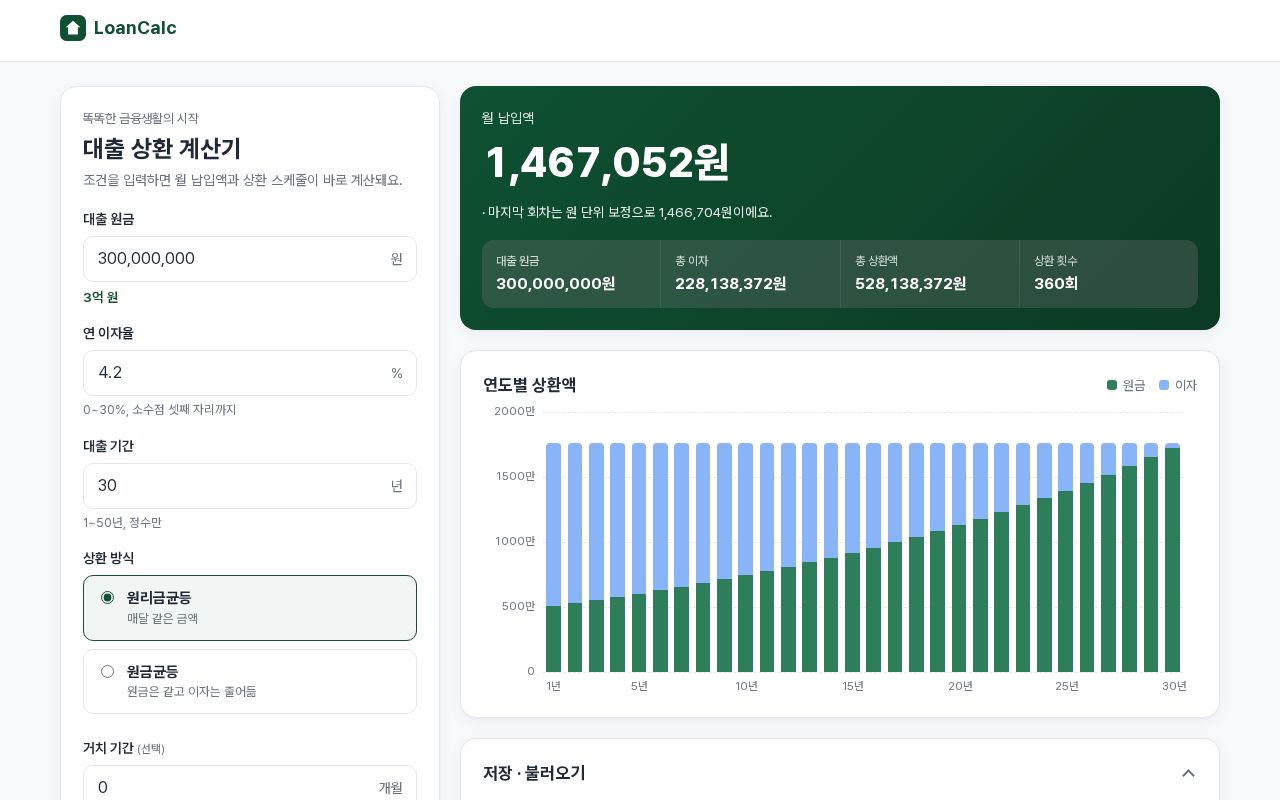This screenshot has height=800, width=1280.
Task: Click the 5년 x-axis label
Action: coord(639,686)
